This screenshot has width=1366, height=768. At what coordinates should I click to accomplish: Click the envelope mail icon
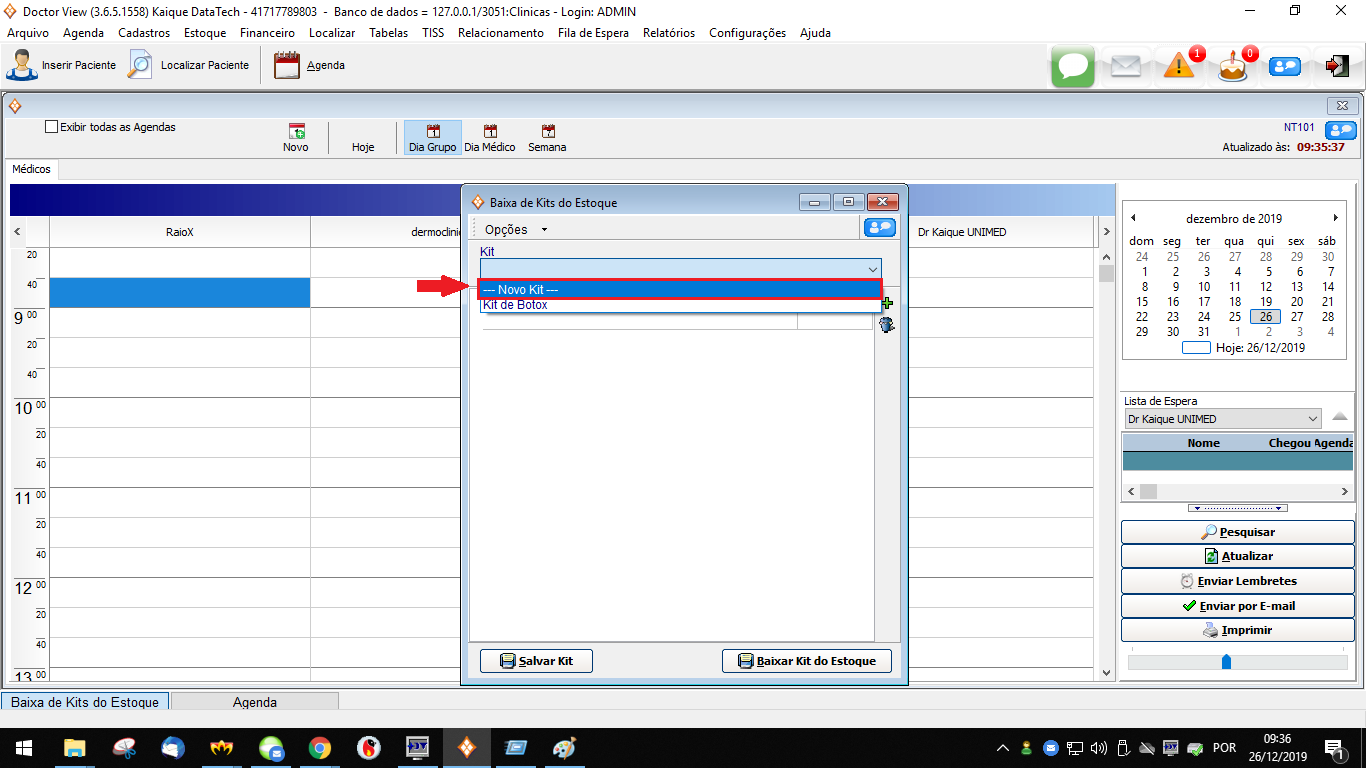point(1126,66)
